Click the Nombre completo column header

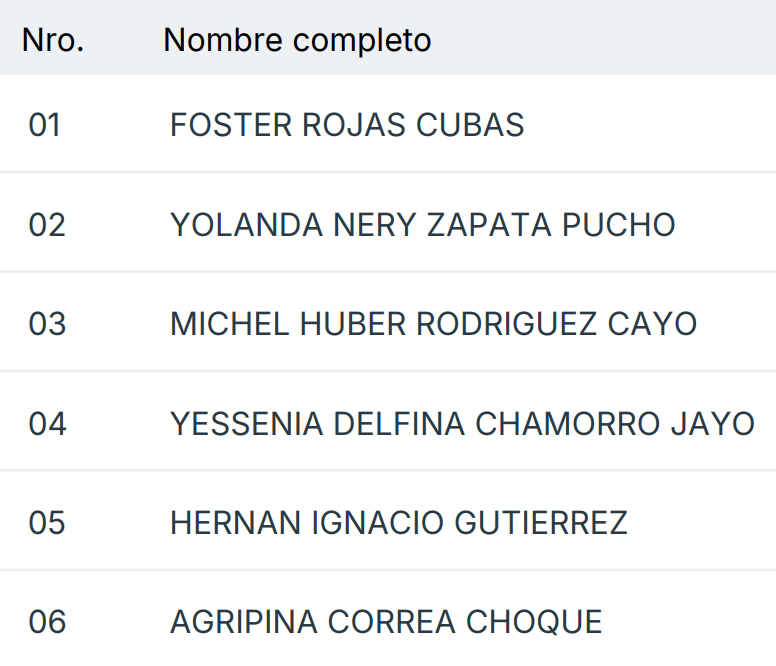297,40
